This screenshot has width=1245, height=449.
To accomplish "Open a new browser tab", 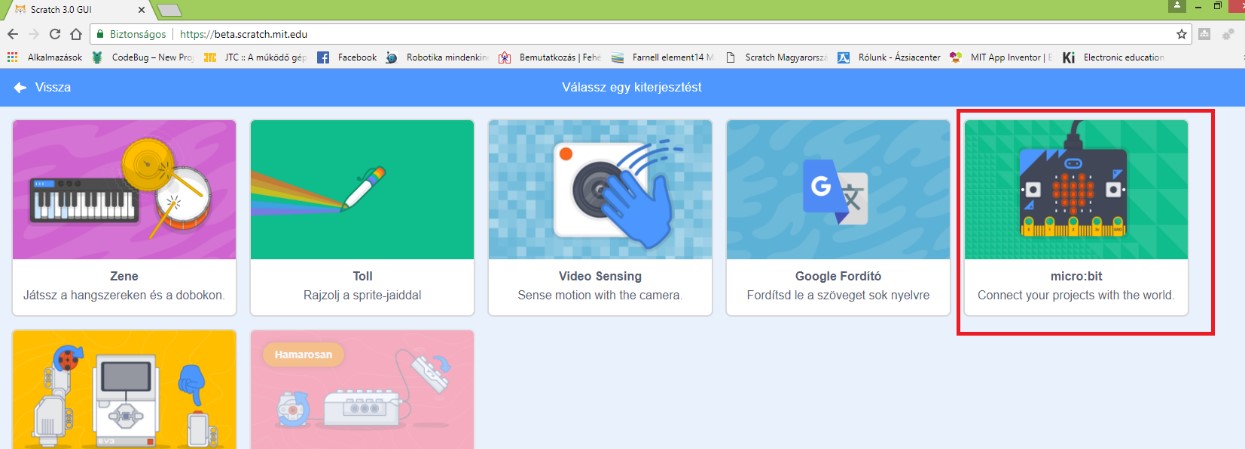I will pyautogui.click(x=168, y=10).
